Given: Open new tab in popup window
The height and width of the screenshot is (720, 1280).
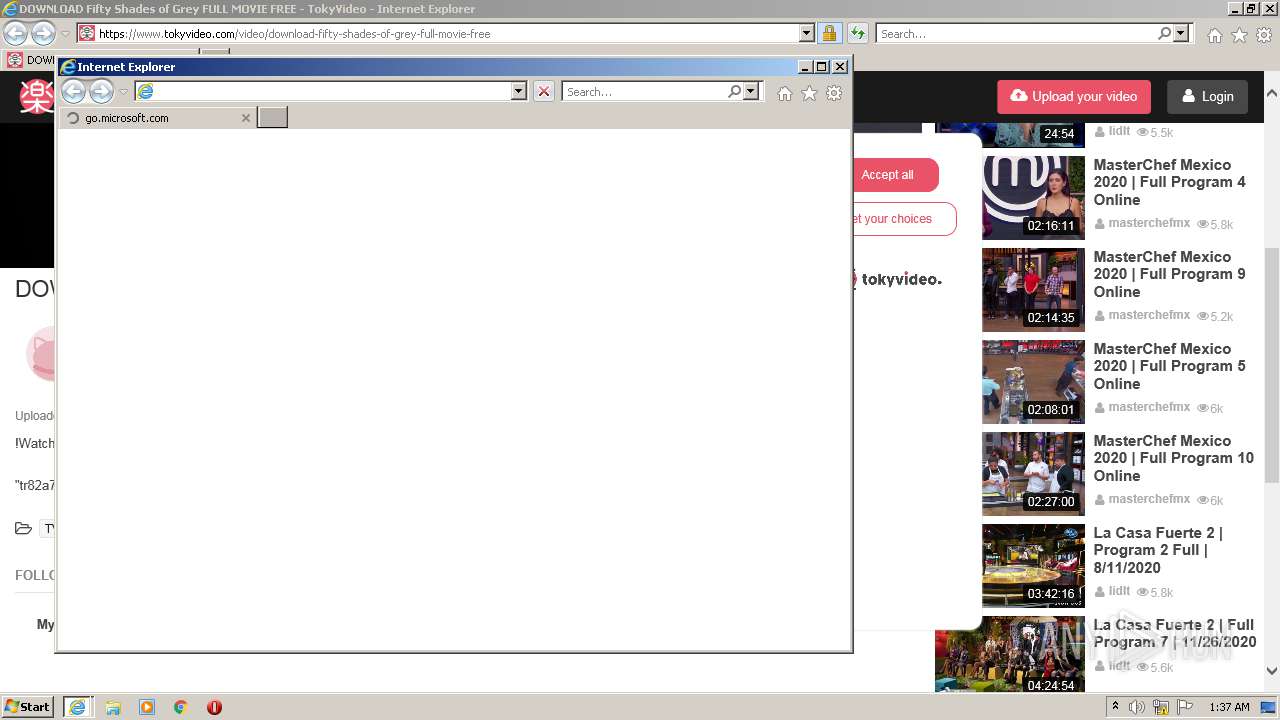Looking at the screenshot, I should coord(272,118).
